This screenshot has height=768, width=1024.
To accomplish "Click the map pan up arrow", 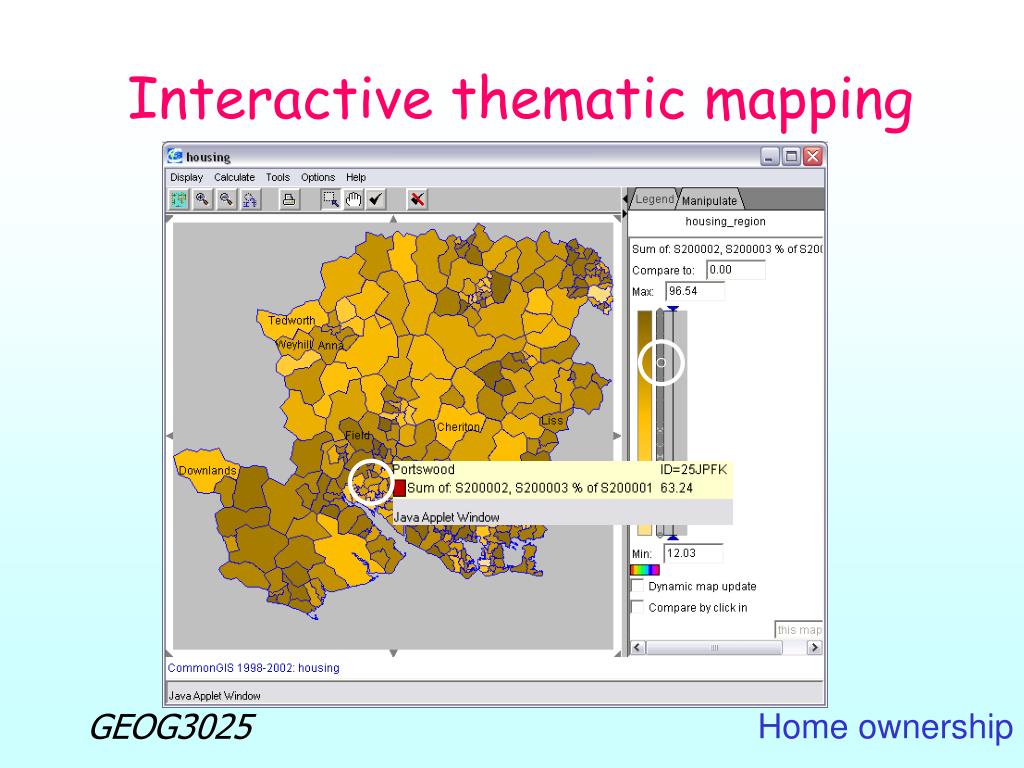I will (393, 219).
